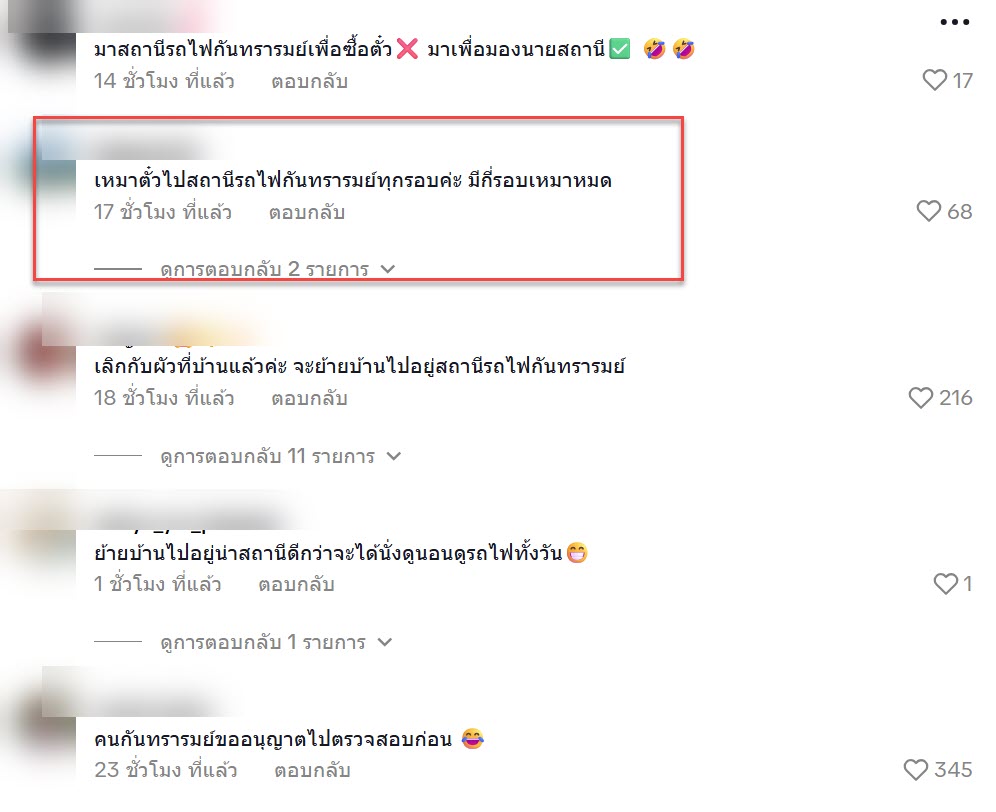
Task: Expand the 1 reply thread
Action: 276,642
